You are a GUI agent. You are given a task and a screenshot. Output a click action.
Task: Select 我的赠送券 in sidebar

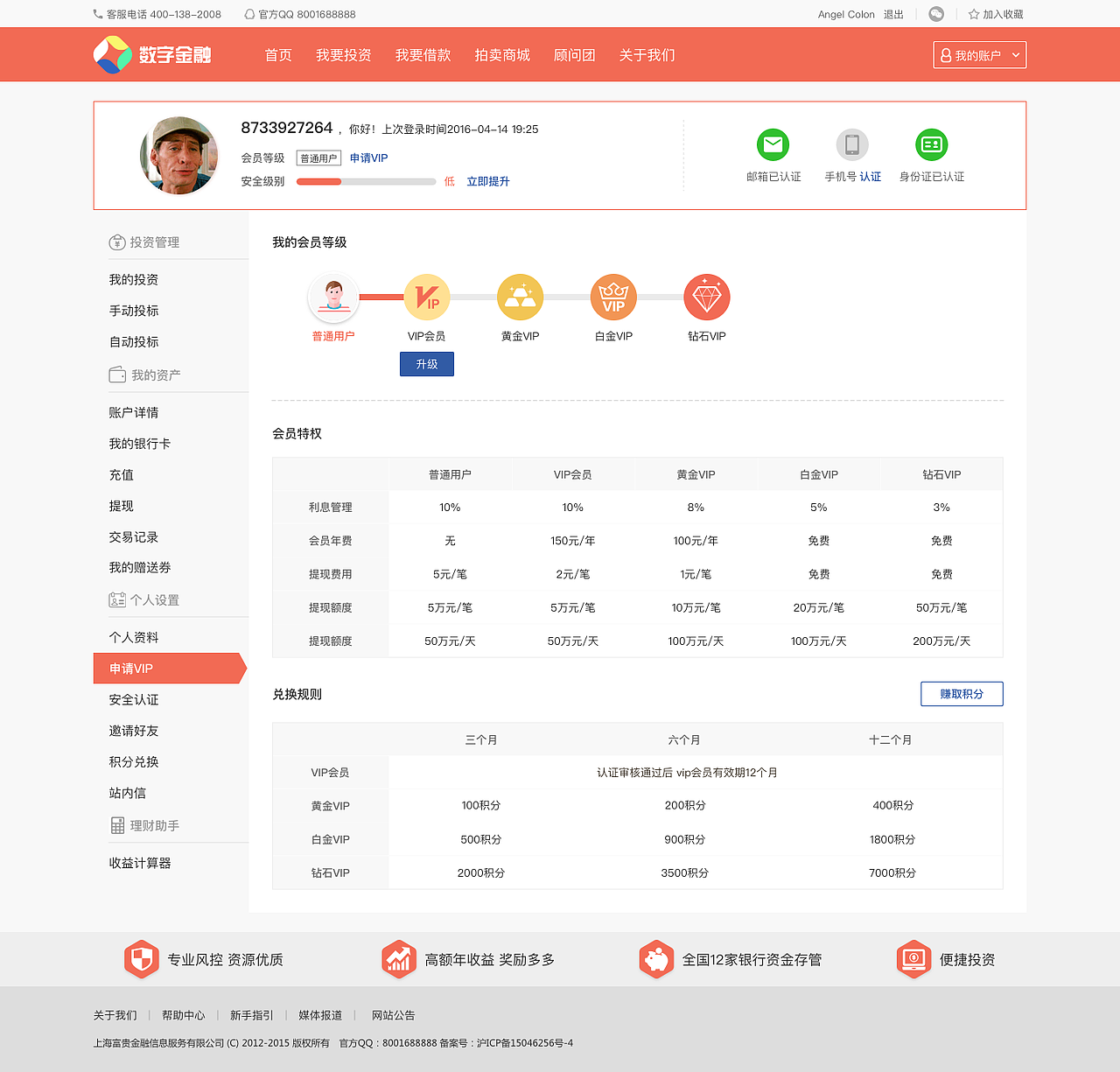pyautogui.click(x=140, y=567)
